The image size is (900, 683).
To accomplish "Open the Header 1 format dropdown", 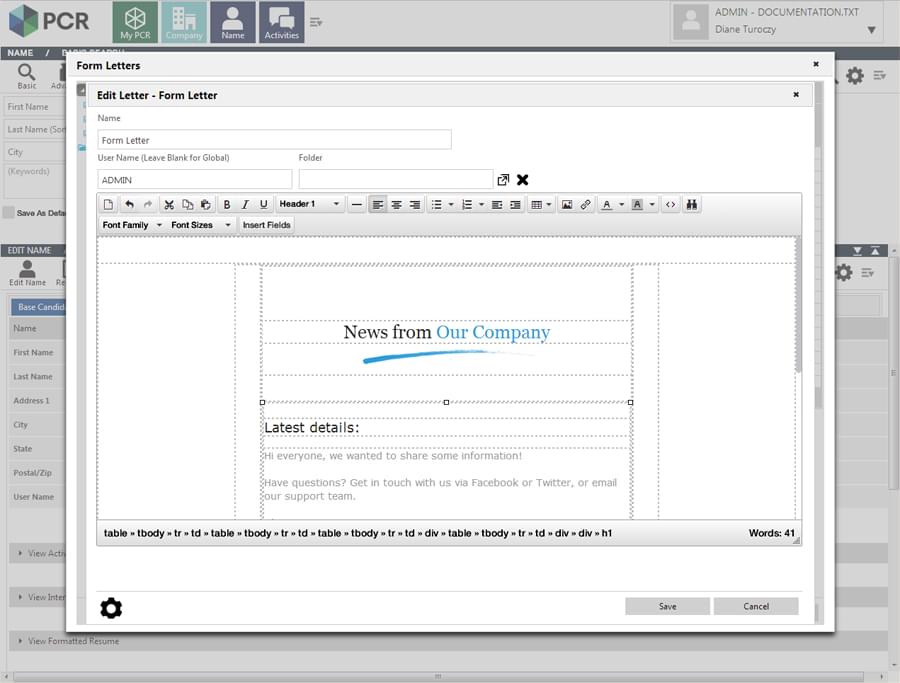I will pyautogui.click(x=309, y=204).
